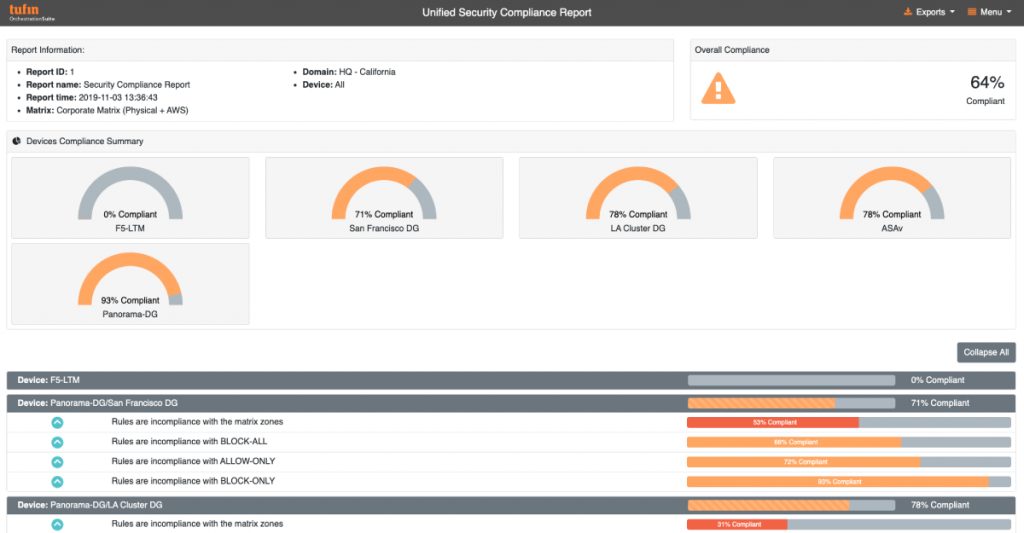Screen dimensions: 1024x533
Task: Open the Menu dropdown
Action: coord(989,12)
